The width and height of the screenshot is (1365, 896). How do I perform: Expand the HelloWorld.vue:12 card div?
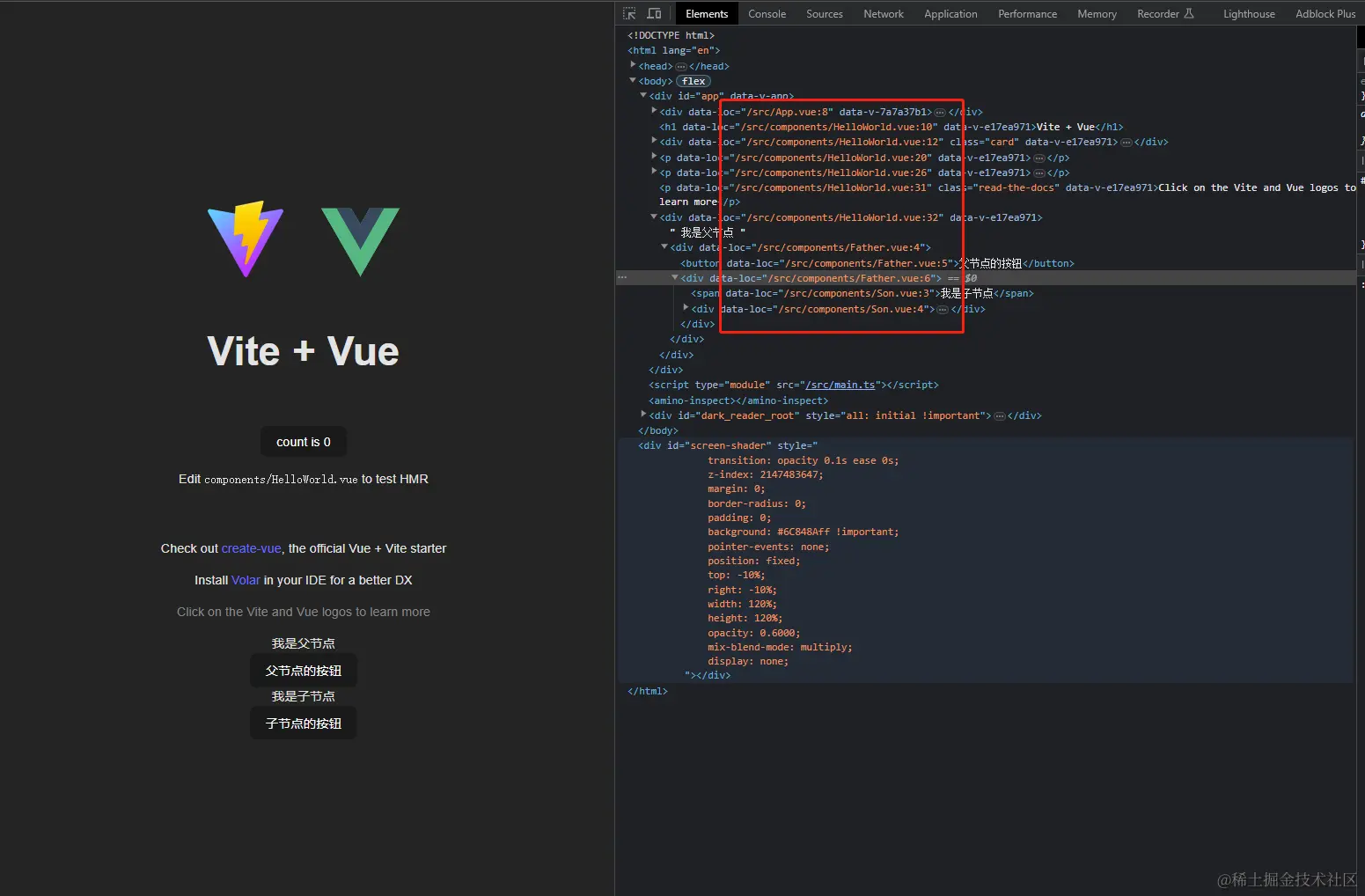point(654,141)
